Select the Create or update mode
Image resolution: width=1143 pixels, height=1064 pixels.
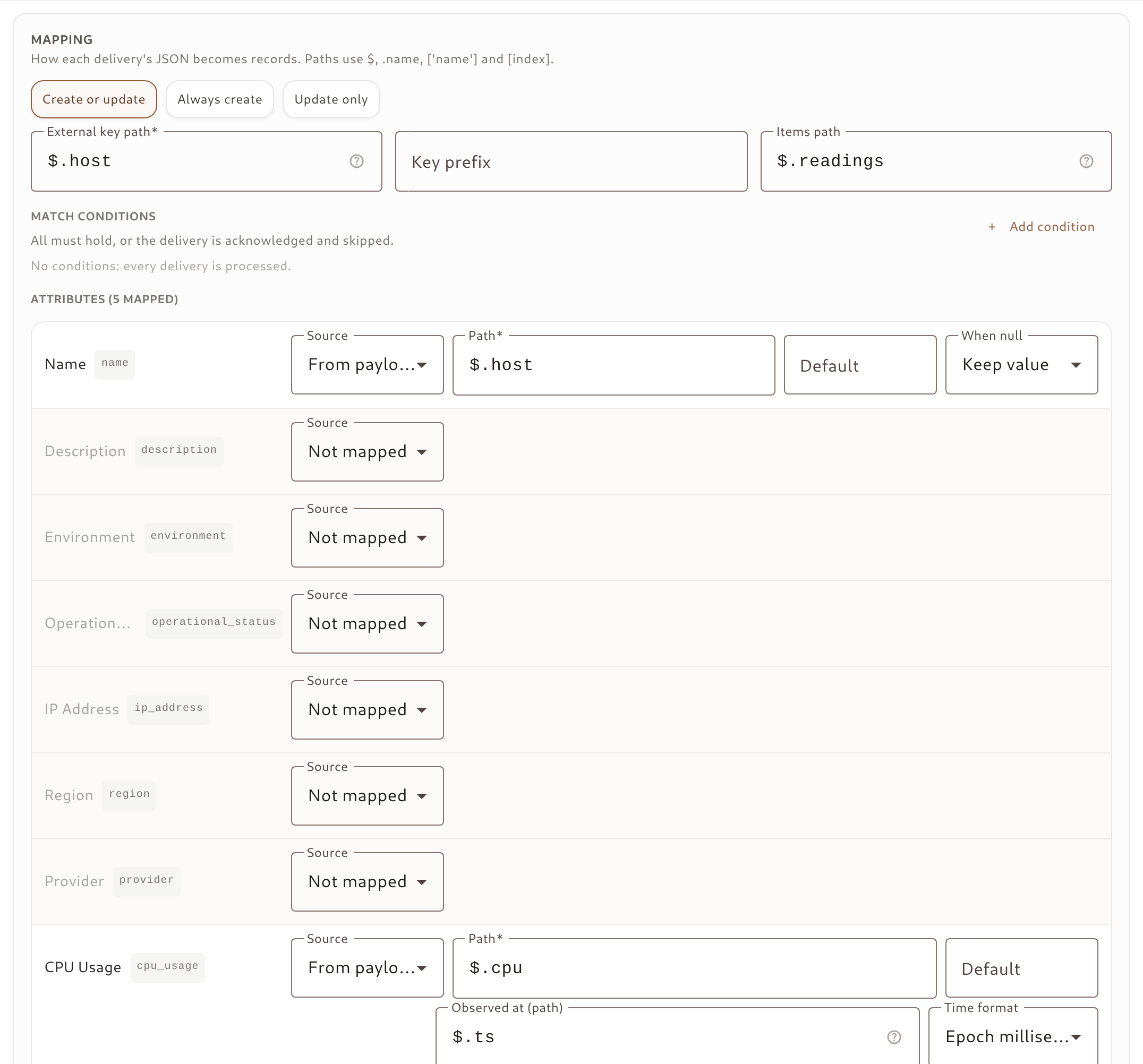[x=93, y=99]
